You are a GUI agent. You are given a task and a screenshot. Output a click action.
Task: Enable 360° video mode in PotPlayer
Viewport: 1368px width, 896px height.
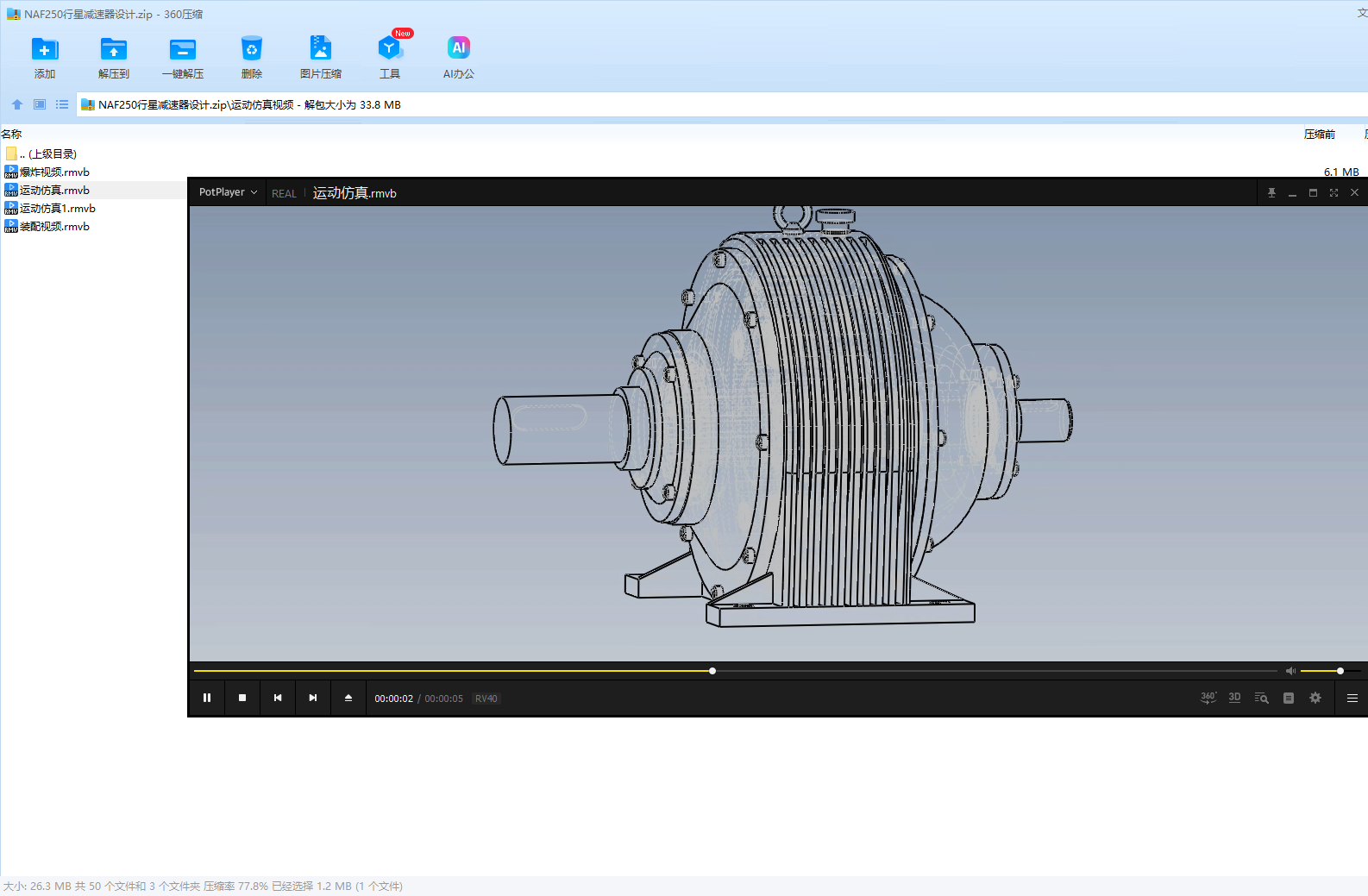click(x=1208, y=698)
